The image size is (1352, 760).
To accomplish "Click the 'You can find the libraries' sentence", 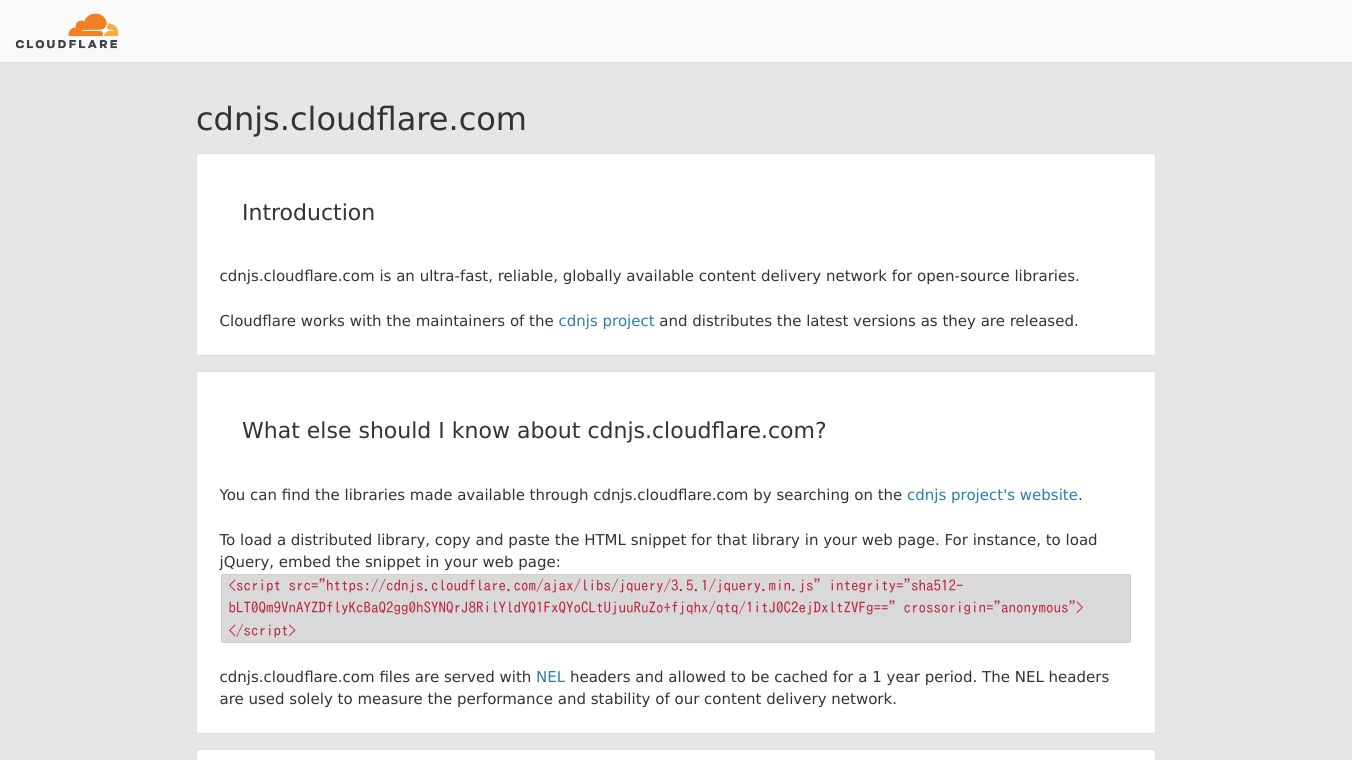I will 560,495.
